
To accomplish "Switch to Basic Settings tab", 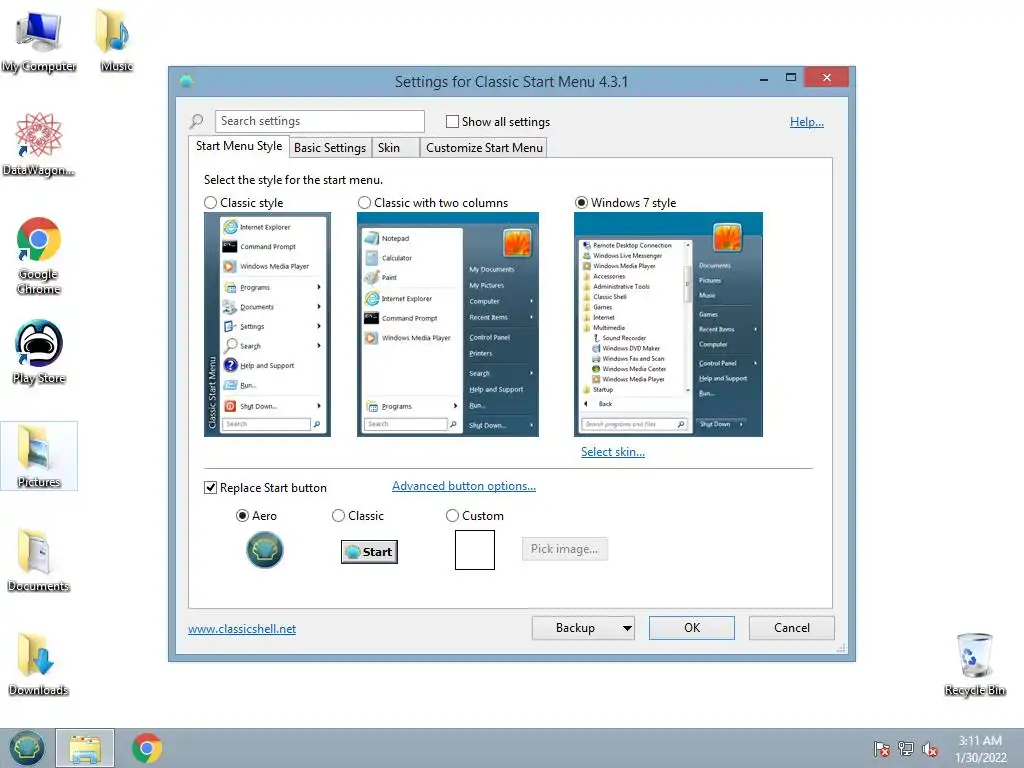I will (x=330, y=148).
